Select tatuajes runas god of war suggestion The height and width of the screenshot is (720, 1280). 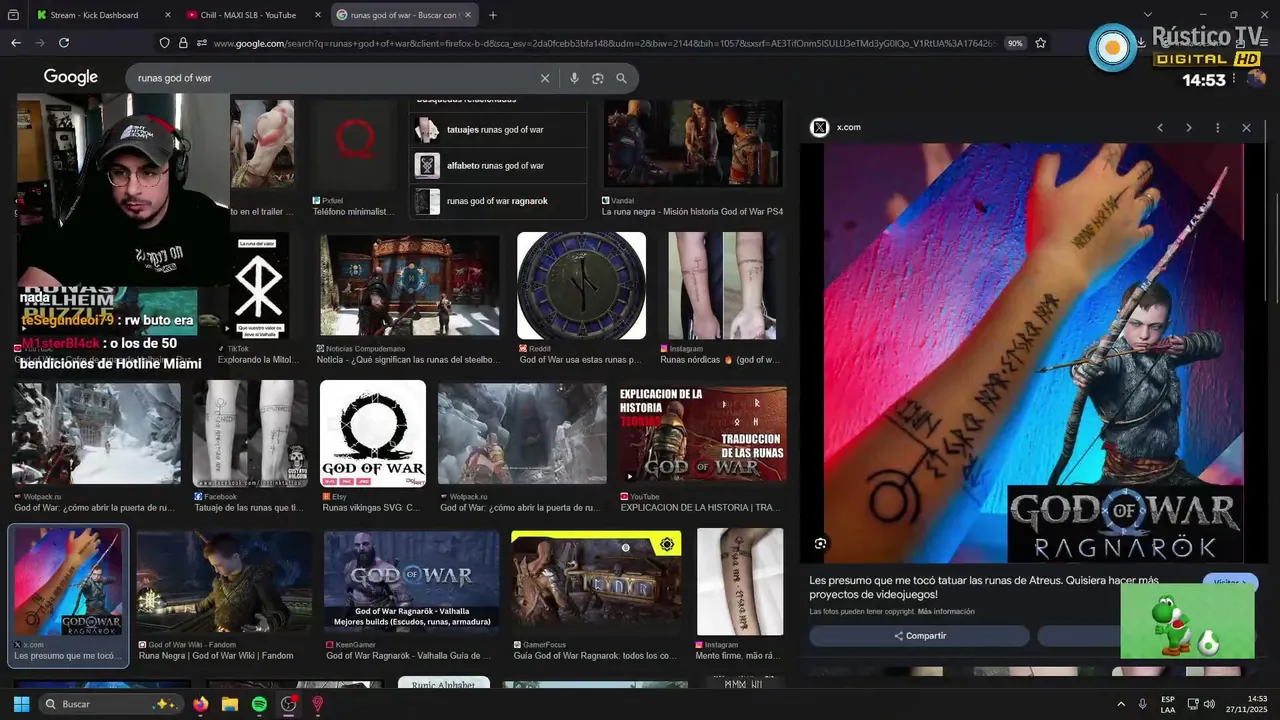click(x=498, y=130)
